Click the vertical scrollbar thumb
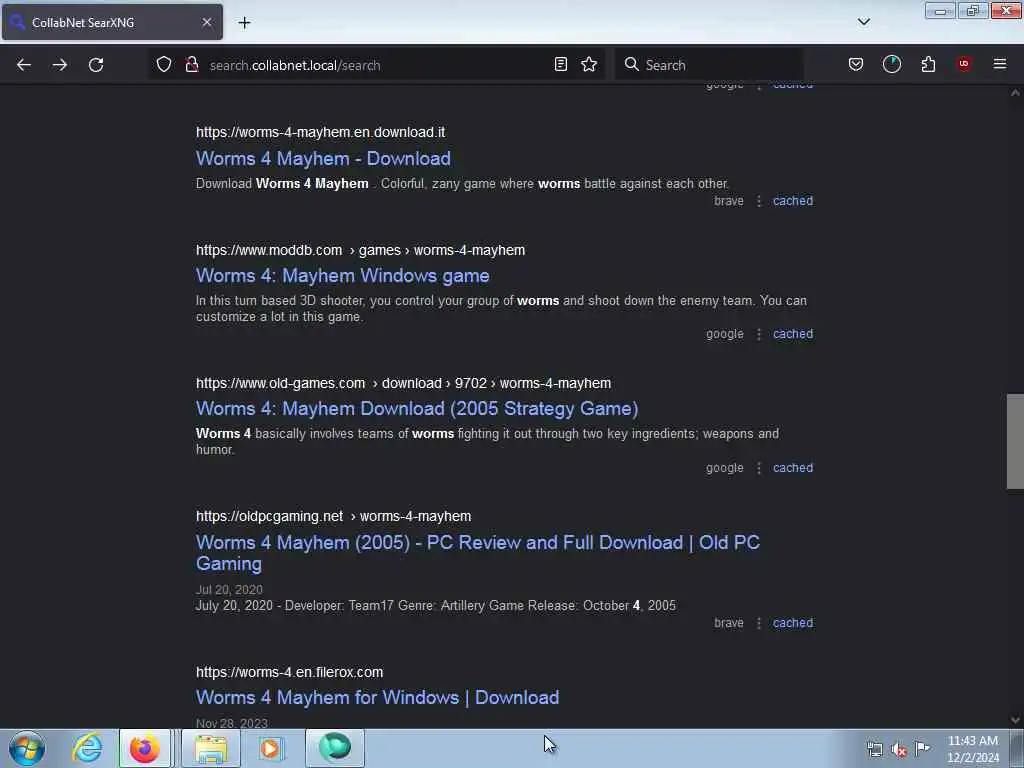The image size is (1024, 768). click(1015, 441)
